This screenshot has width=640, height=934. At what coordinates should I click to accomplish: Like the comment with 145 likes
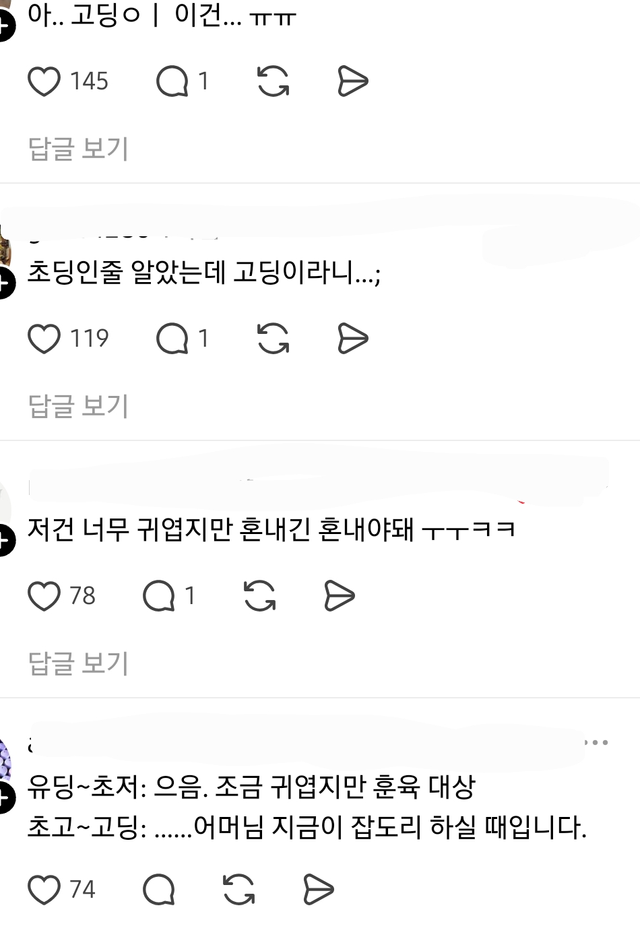tap(44, 82)
